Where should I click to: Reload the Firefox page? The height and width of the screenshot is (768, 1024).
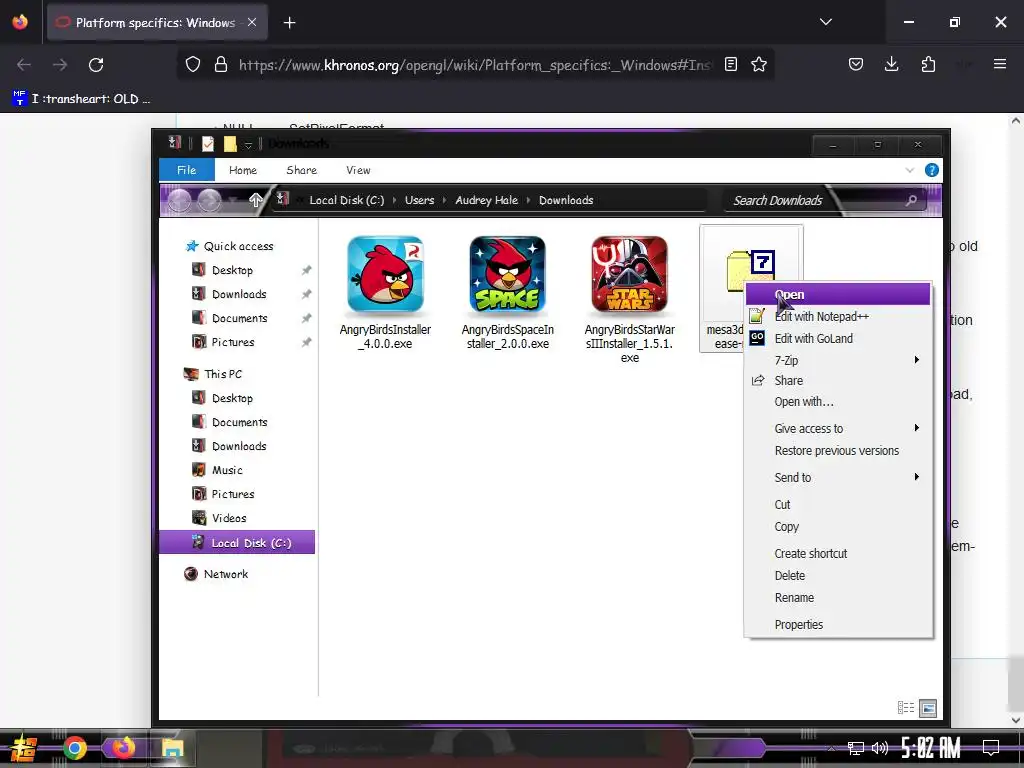(x=96, y=65)
